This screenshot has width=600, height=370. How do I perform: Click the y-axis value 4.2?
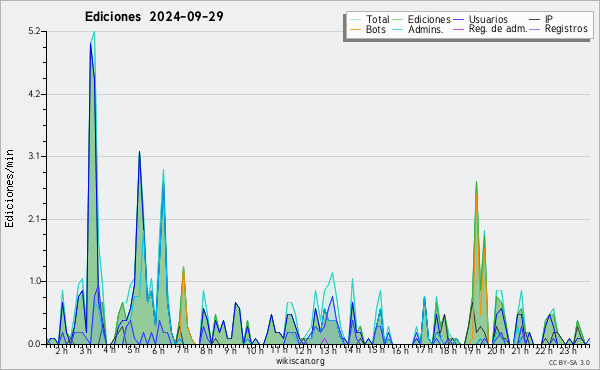tap(34, 94)
